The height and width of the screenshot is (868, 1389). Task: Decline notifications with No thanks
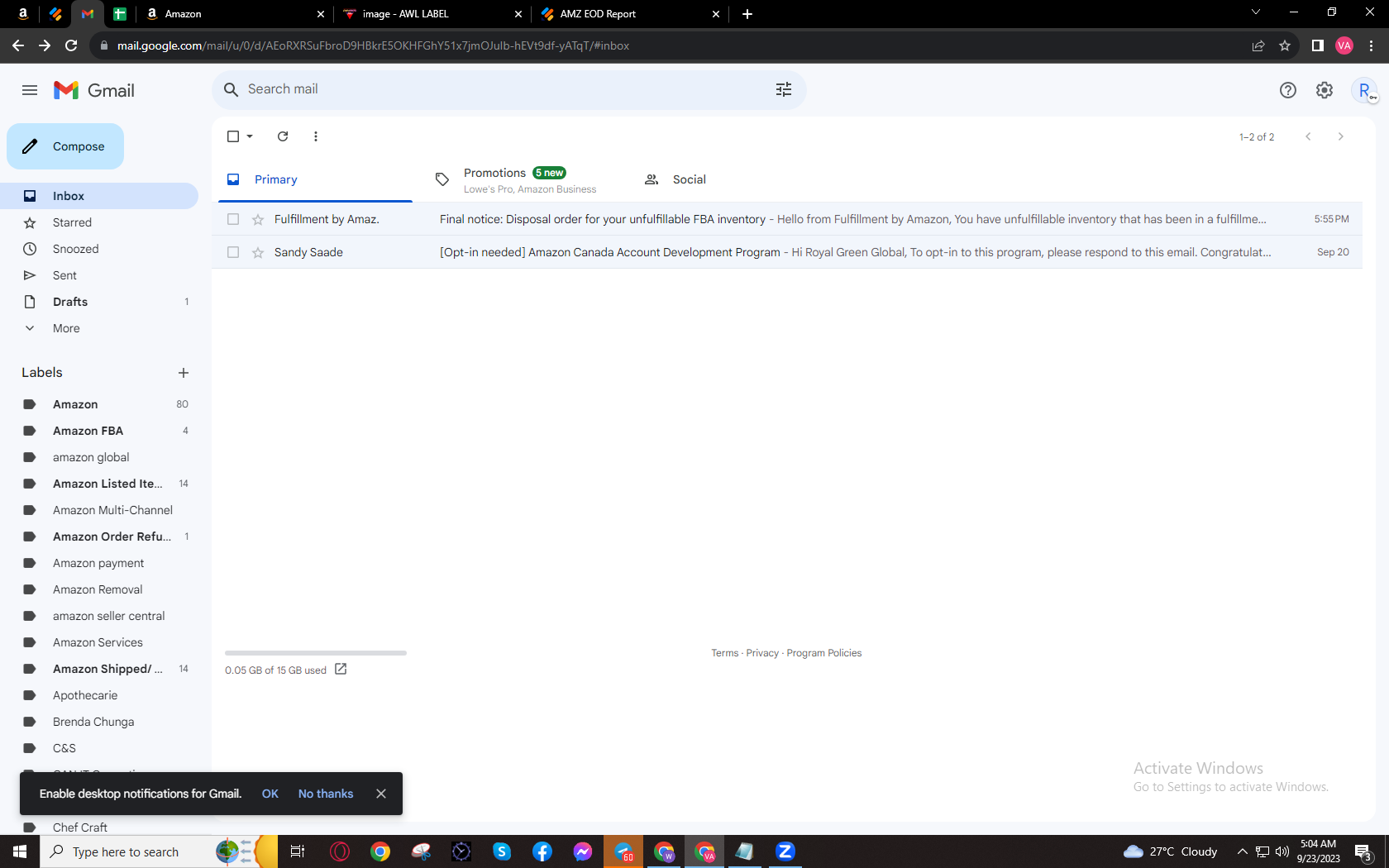tap(326, 794)
